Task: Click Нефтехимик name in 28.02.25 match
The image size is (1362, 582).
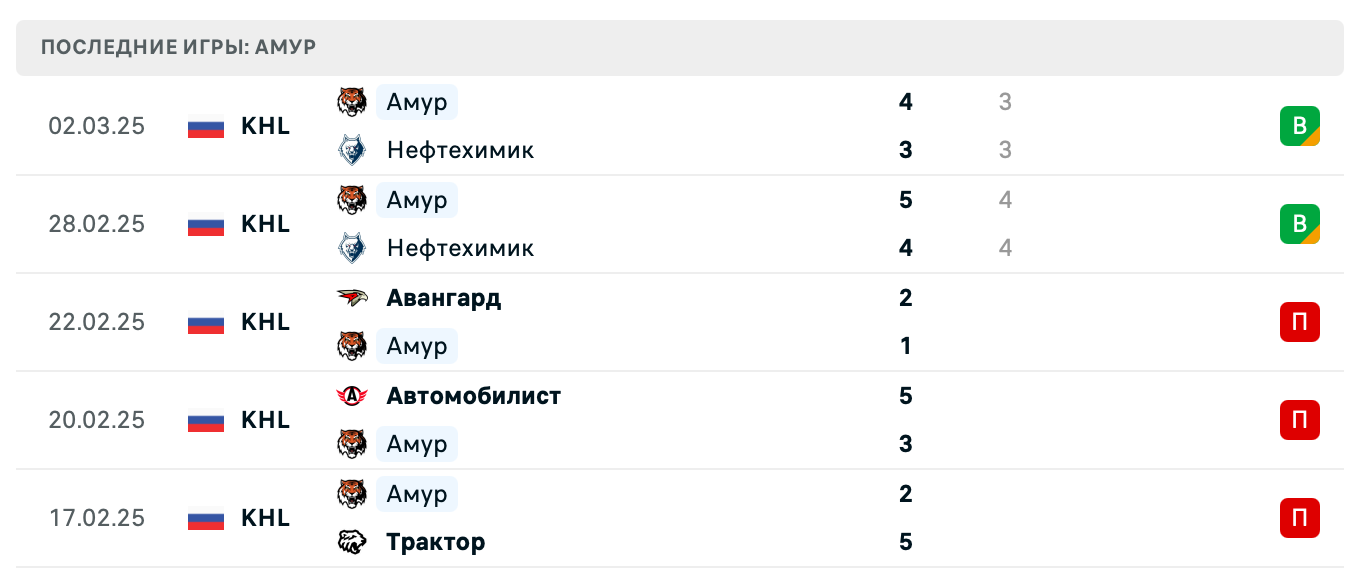Action: click(x=460, y=248)
